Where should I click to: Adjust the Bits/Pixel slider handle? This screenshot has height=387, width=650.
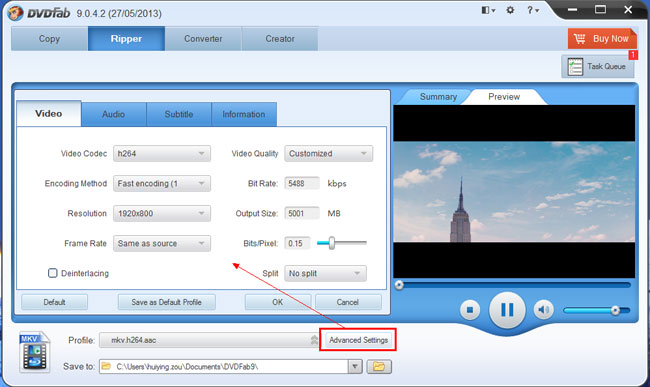tap(332, 243)
